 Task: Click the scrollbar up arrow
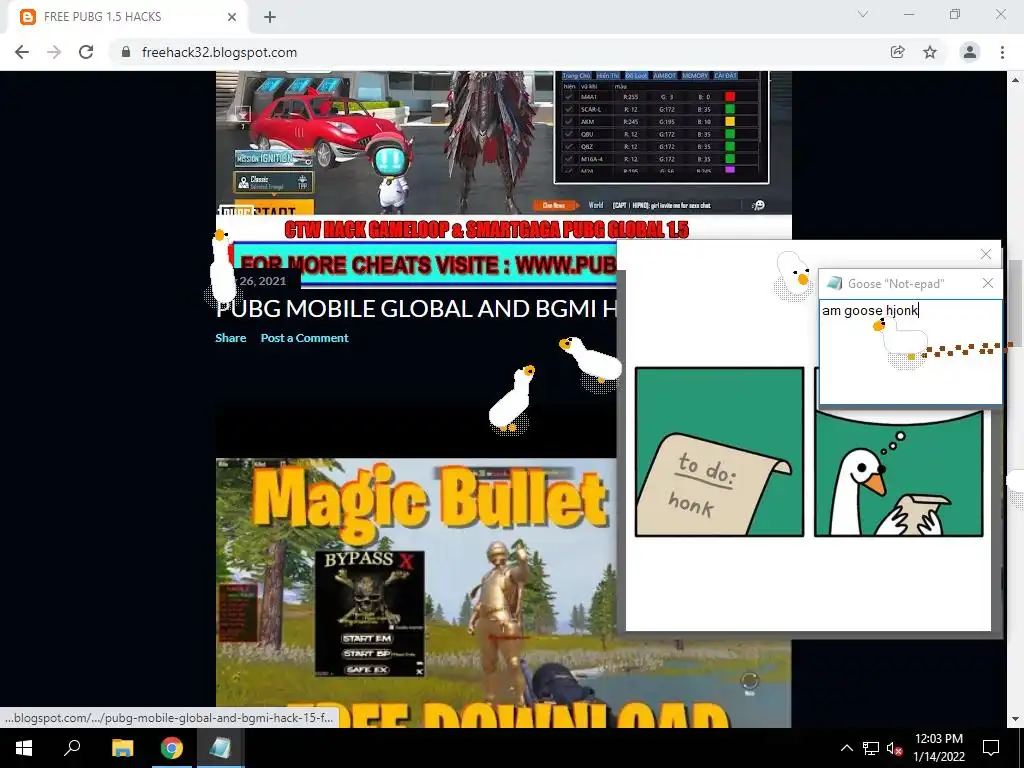click(1016, 80)
